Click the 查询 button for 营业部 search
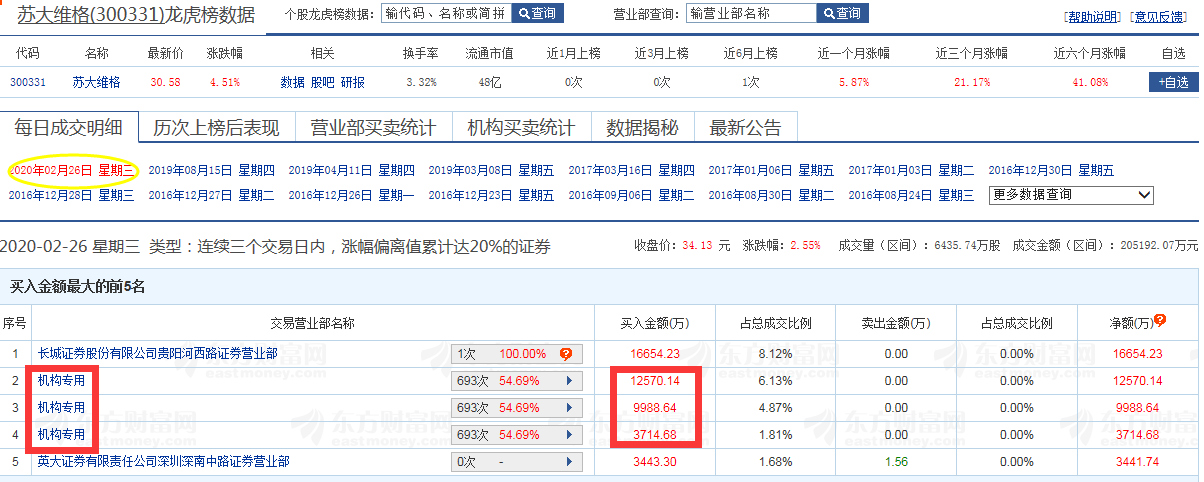 842,13
